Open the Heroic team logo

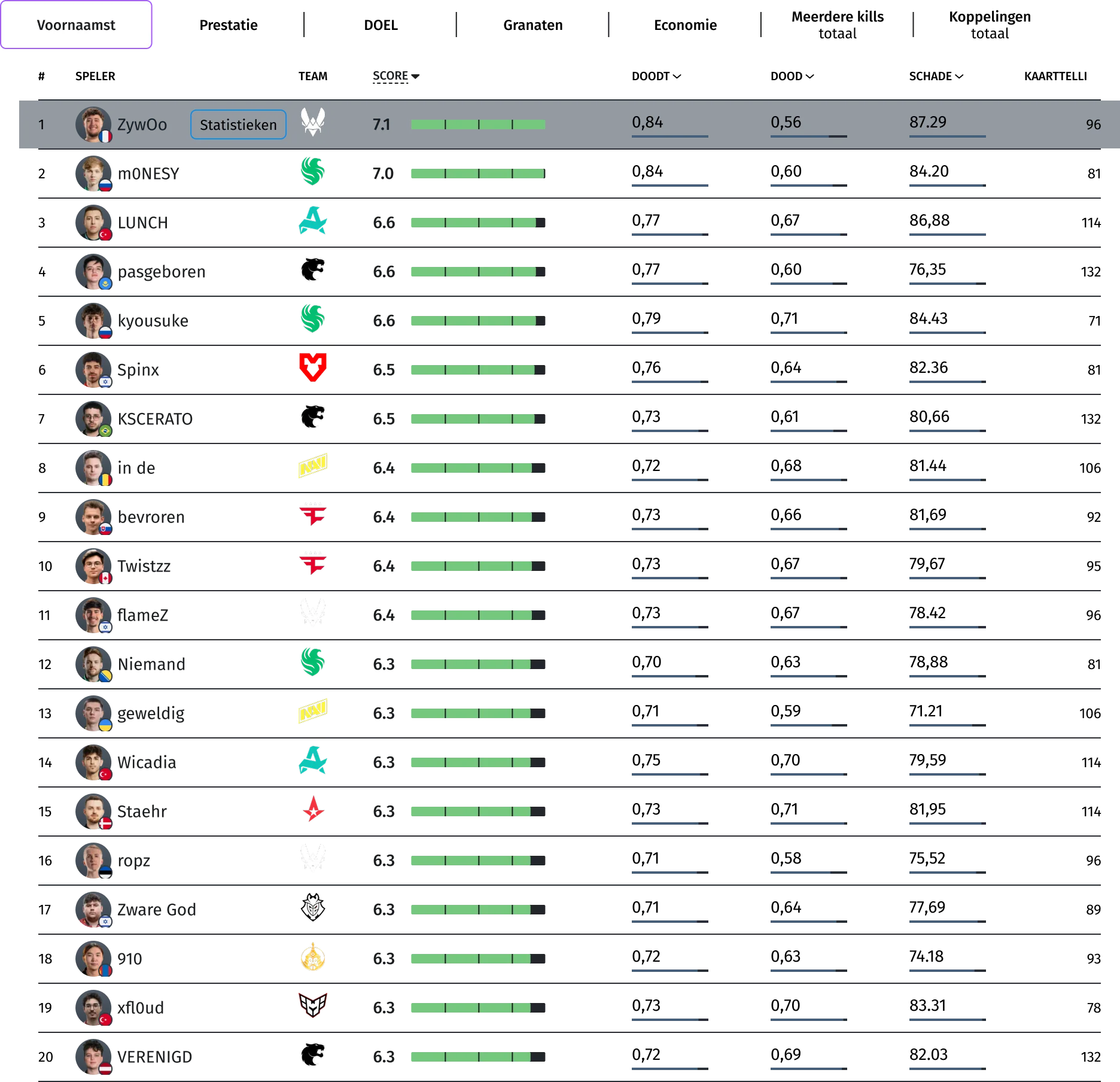pyautogui.click(x=312, y=1005)
